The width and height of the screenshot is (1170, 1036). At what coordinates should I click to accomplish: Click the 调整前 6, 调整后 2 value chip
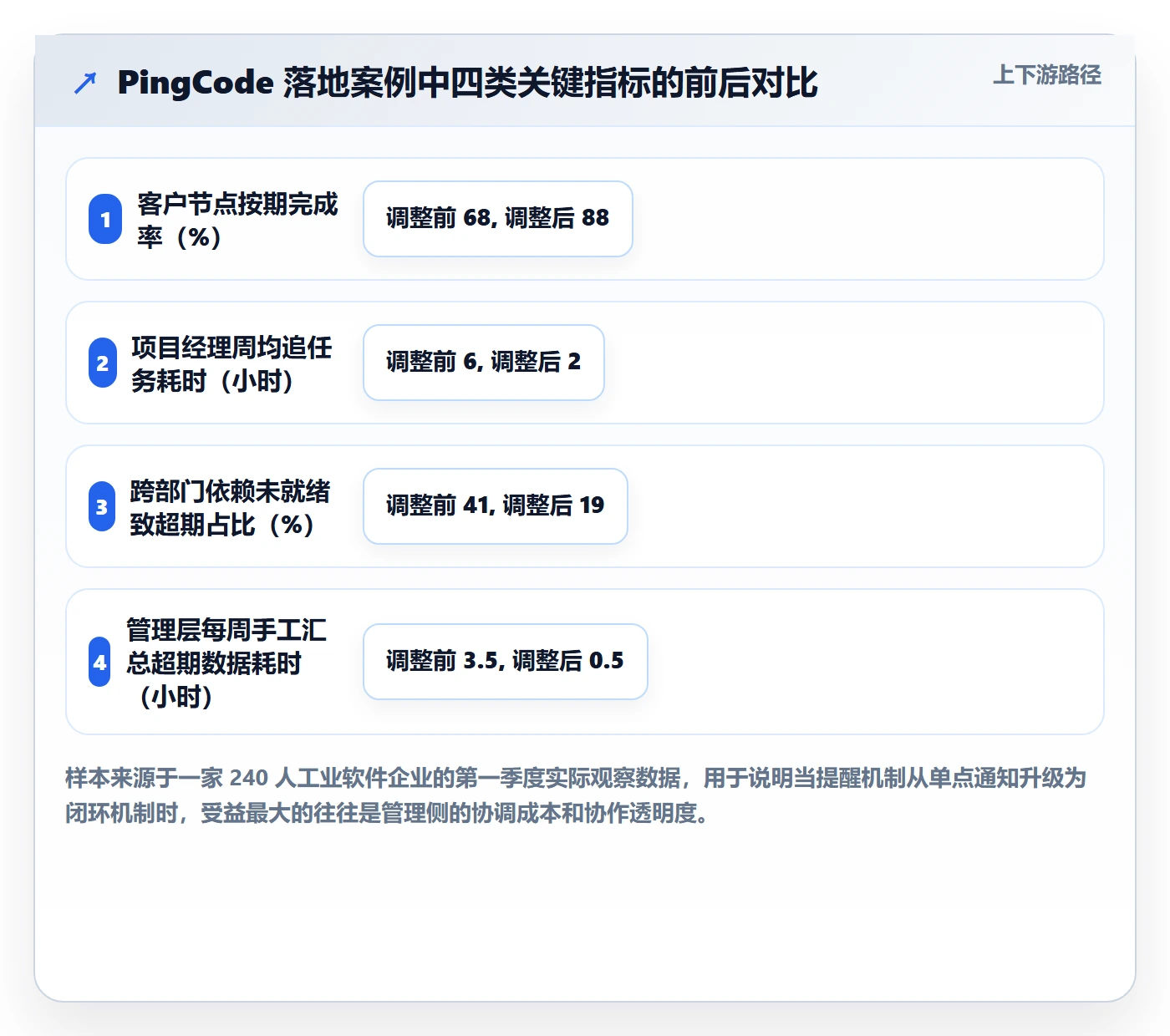click(x=484, y=363)
